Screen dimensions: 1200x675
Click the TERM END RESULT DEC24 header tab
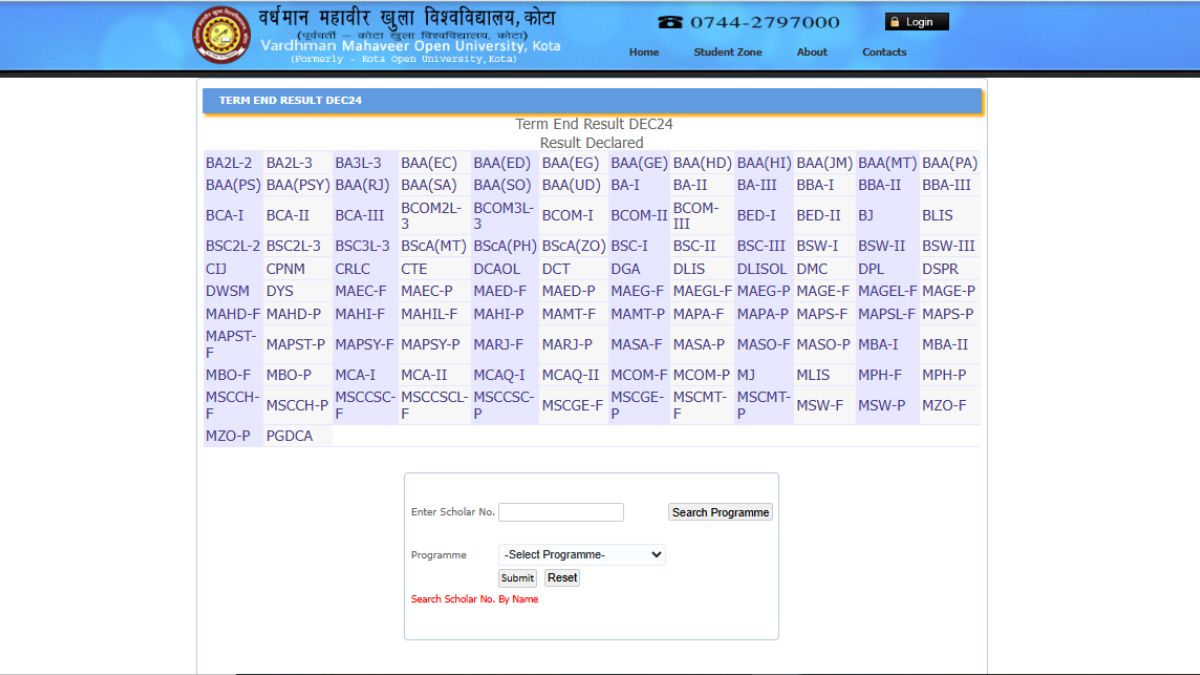click(291, 100)
